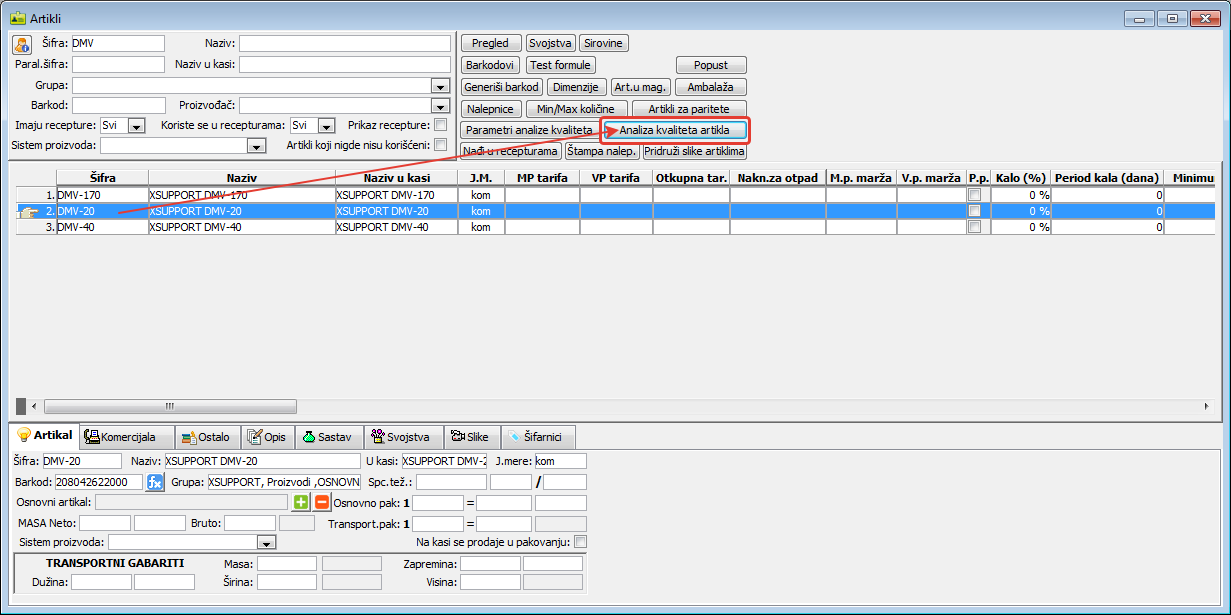
Task: Click the green plus icon for Osnovni artikal
Action: pos(301,502)
